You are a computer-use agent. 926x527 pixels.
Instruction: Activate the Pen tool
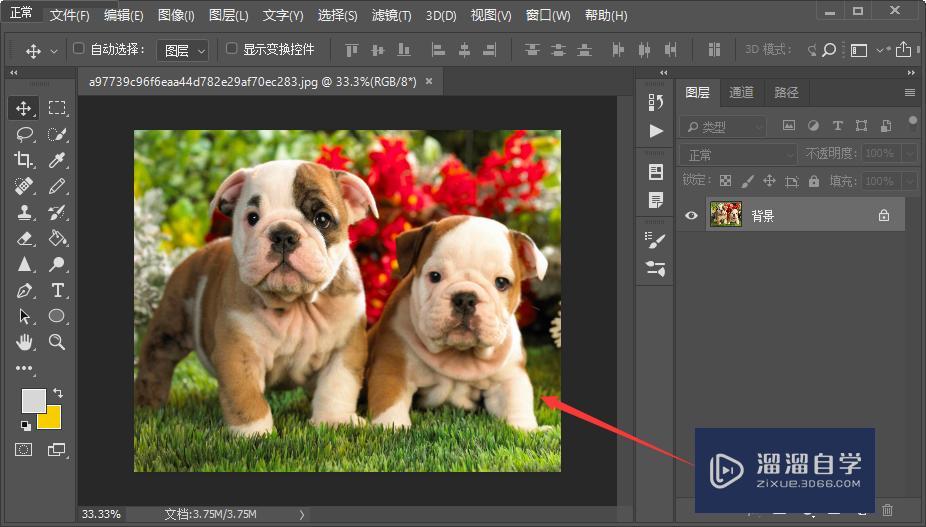pyautogui.click(x=24, y=290)
